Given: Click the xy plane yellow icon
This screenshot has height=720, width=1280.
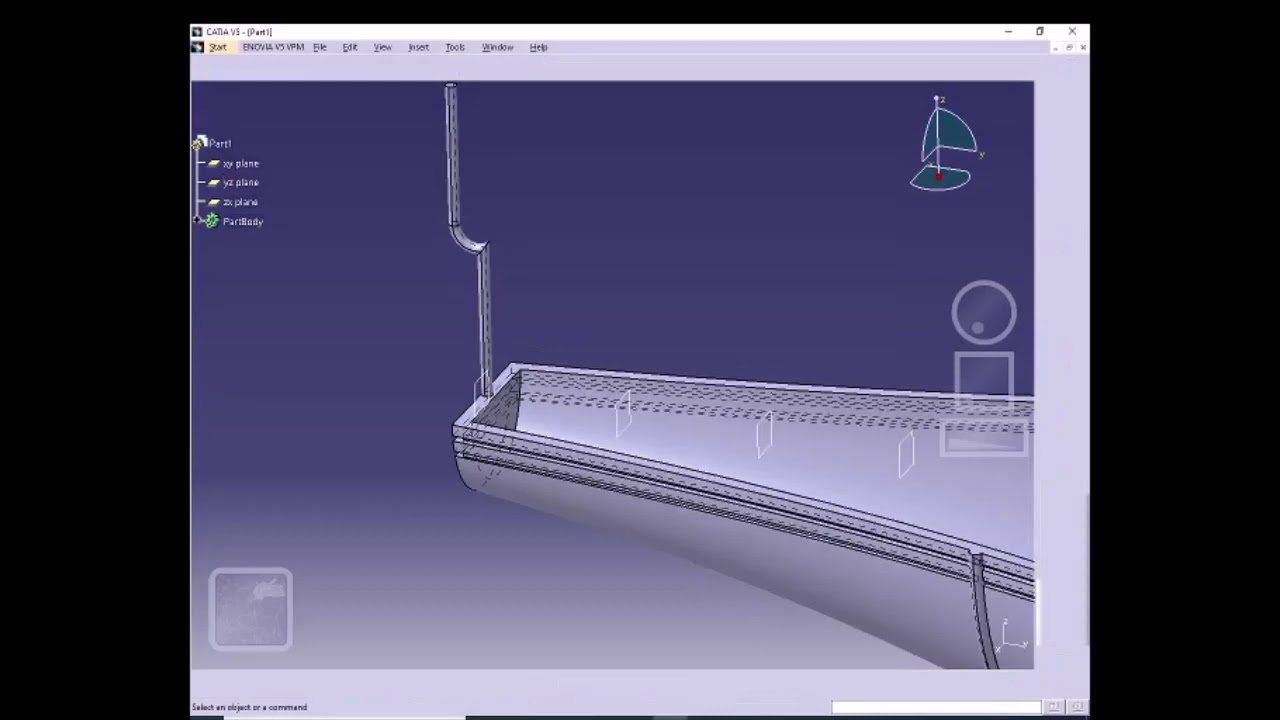Looking at the screenshot, I should click(x=213, y=164).
